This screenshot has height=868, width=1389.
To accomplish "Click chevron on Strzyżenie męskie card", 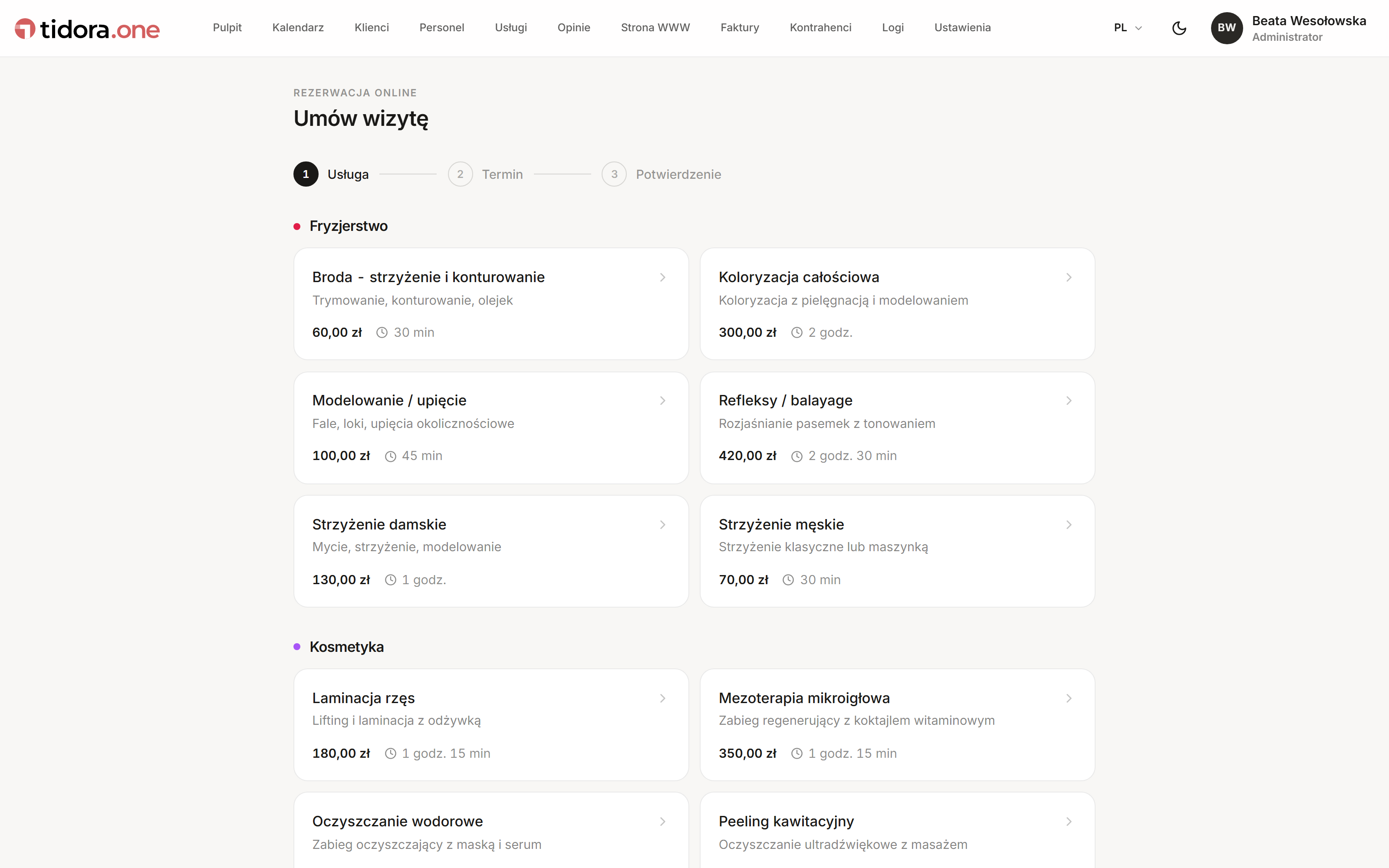I will tap(1069, 525).
